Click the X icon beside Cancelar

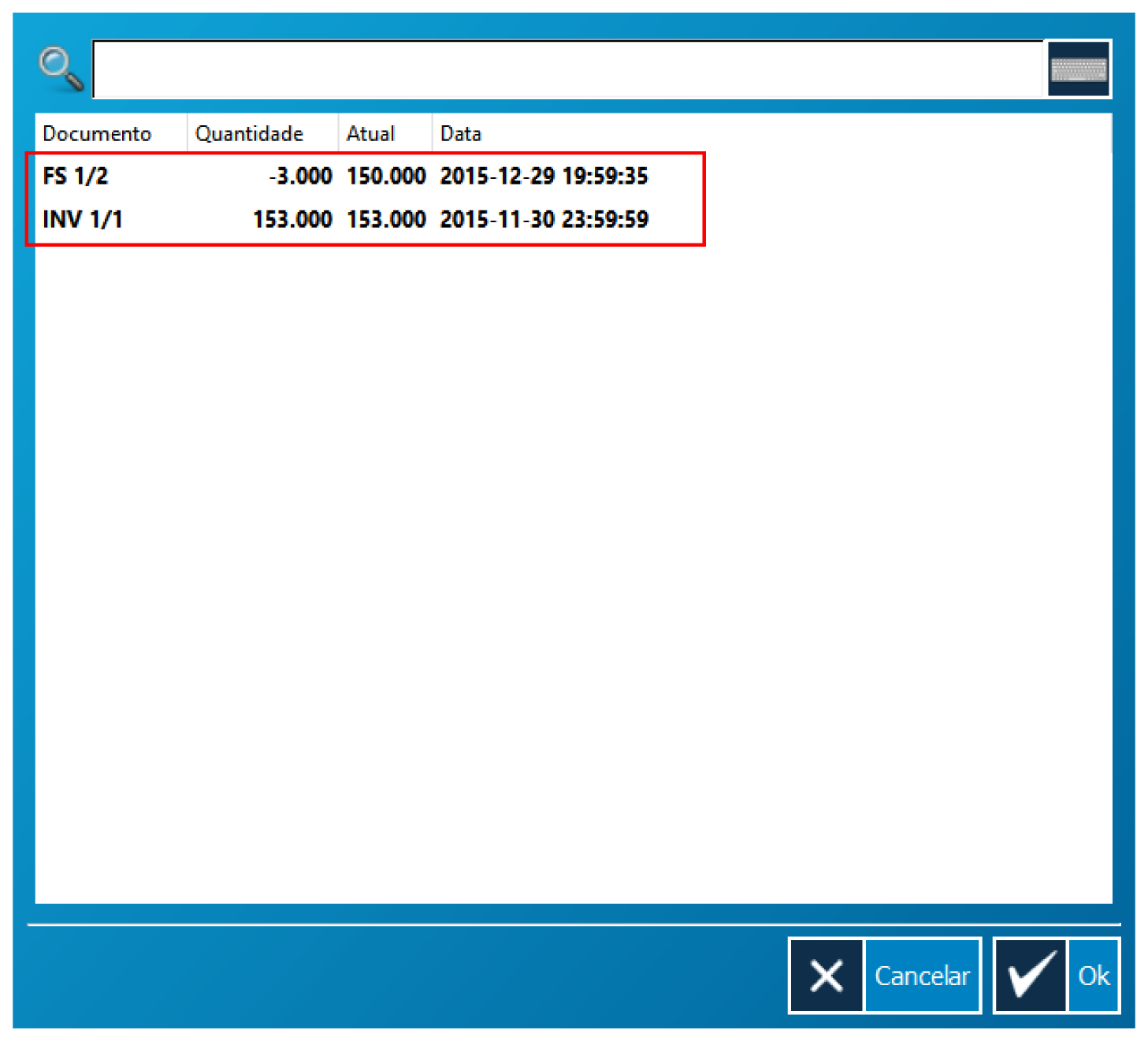826,976
